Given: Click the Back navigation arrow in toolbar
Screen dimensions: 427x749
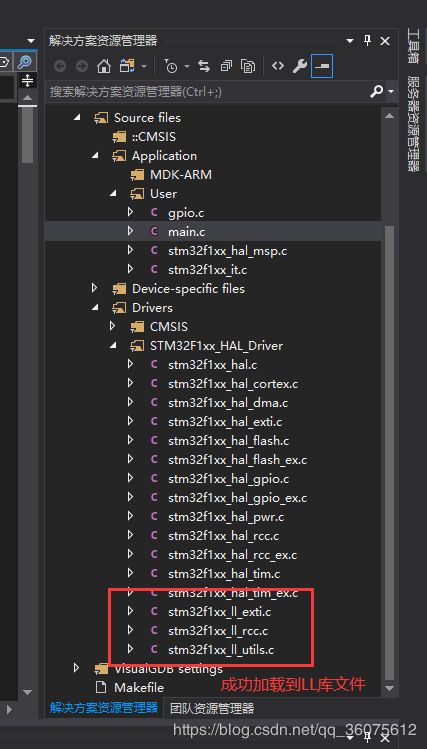Looking at the screenshot, I should [x=60, y=66].
